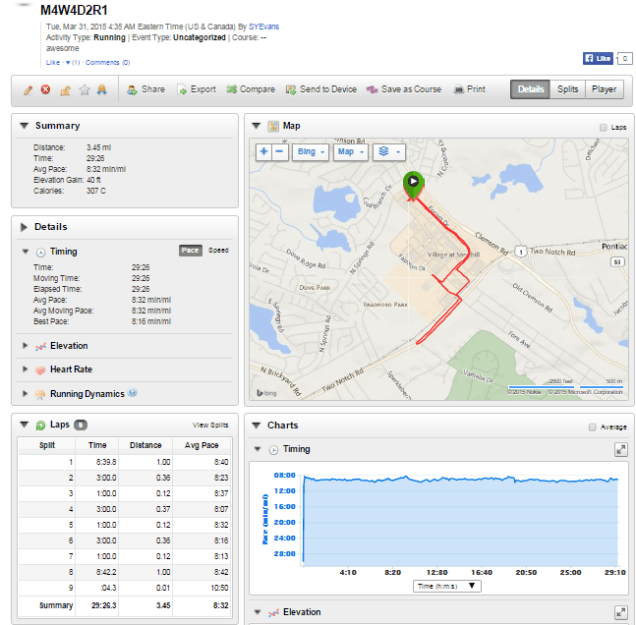Open the Bing map provider dropdown
Viewport: 636px width, 625px height.
pos(312,152)
